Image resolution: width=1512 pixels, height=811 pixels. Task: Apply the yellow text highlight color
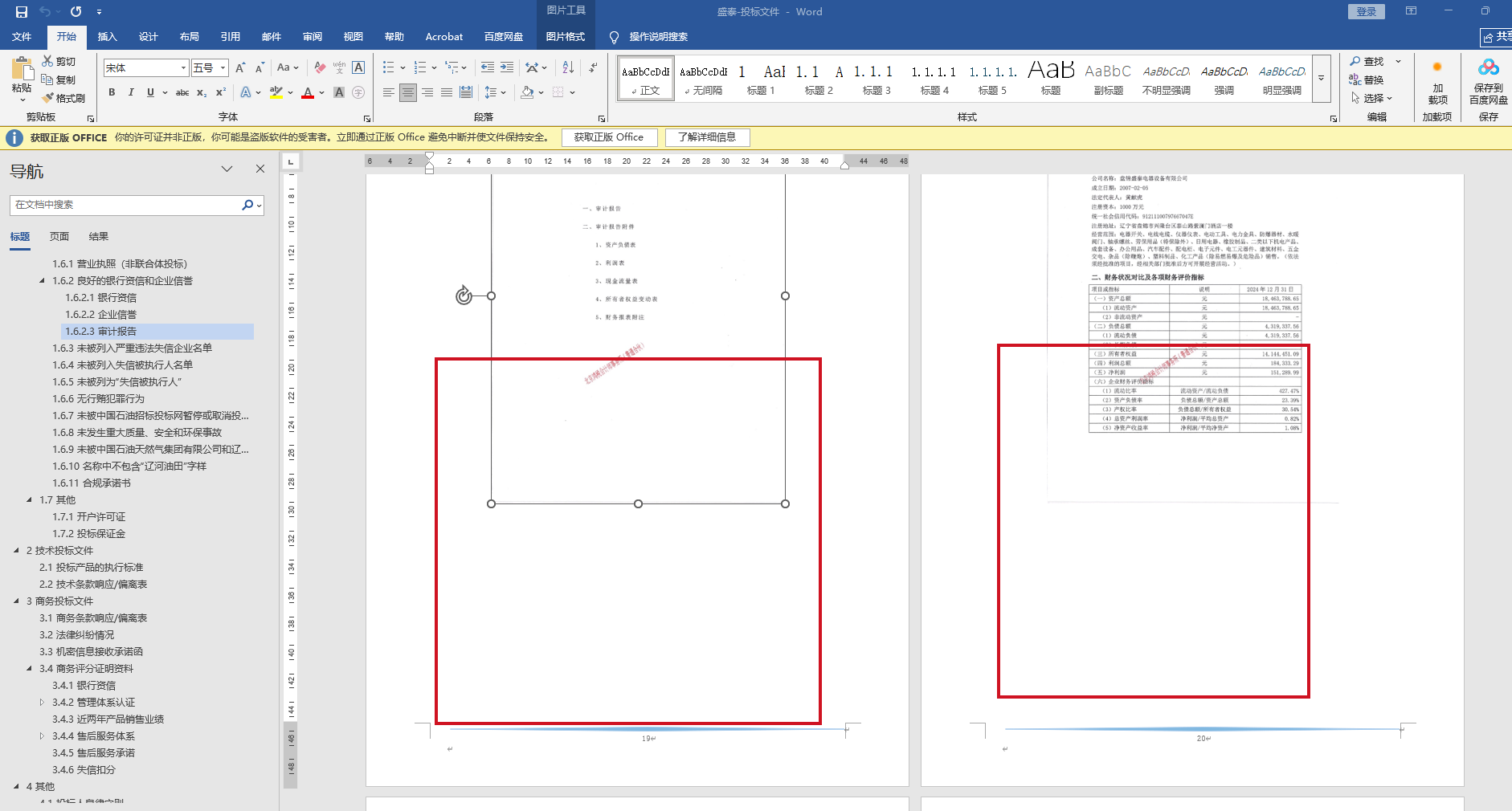[x=276, y=92]
